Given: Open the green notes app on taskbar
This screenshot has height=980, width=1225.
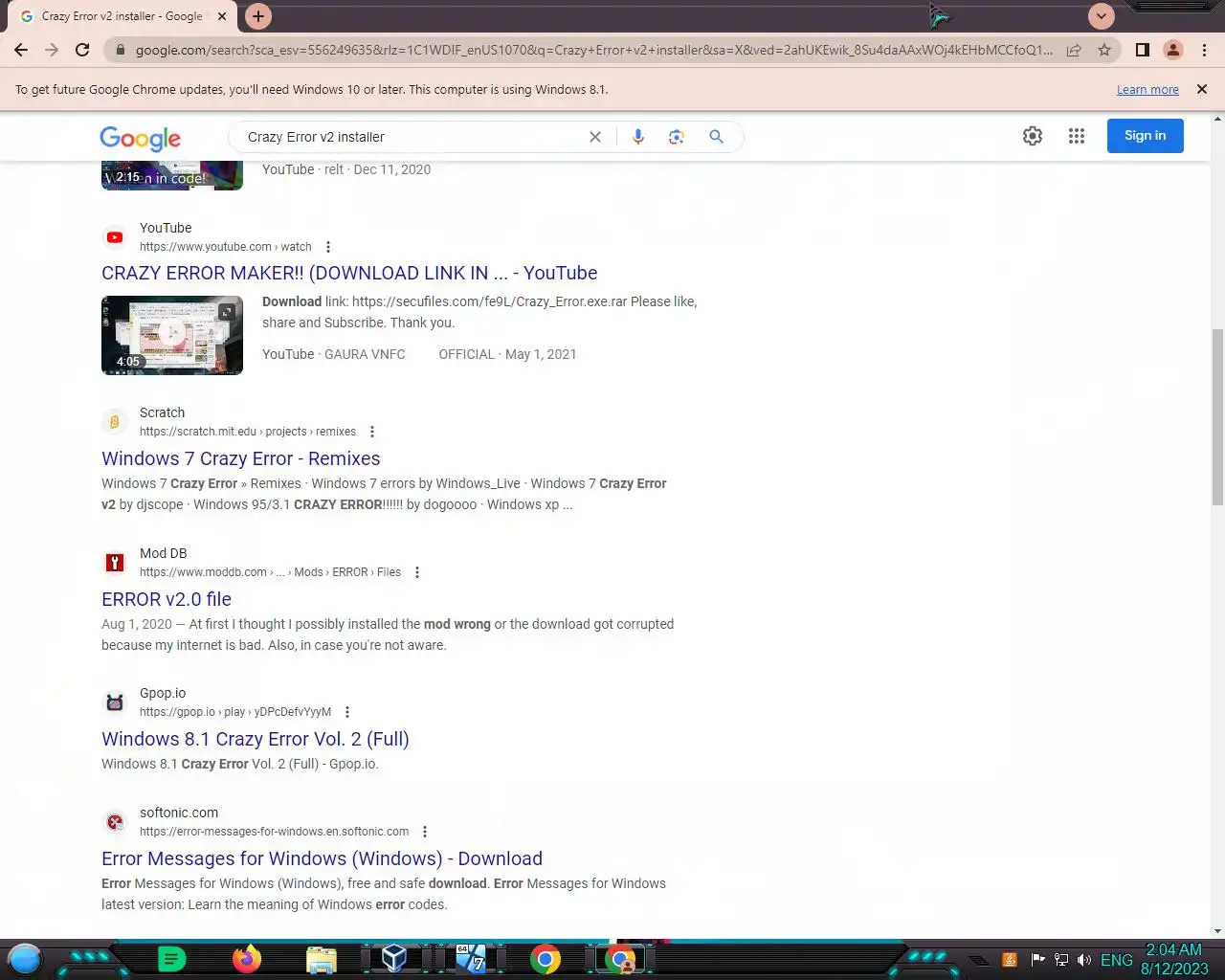Looking at the screenshot, I should coord(171,958).
